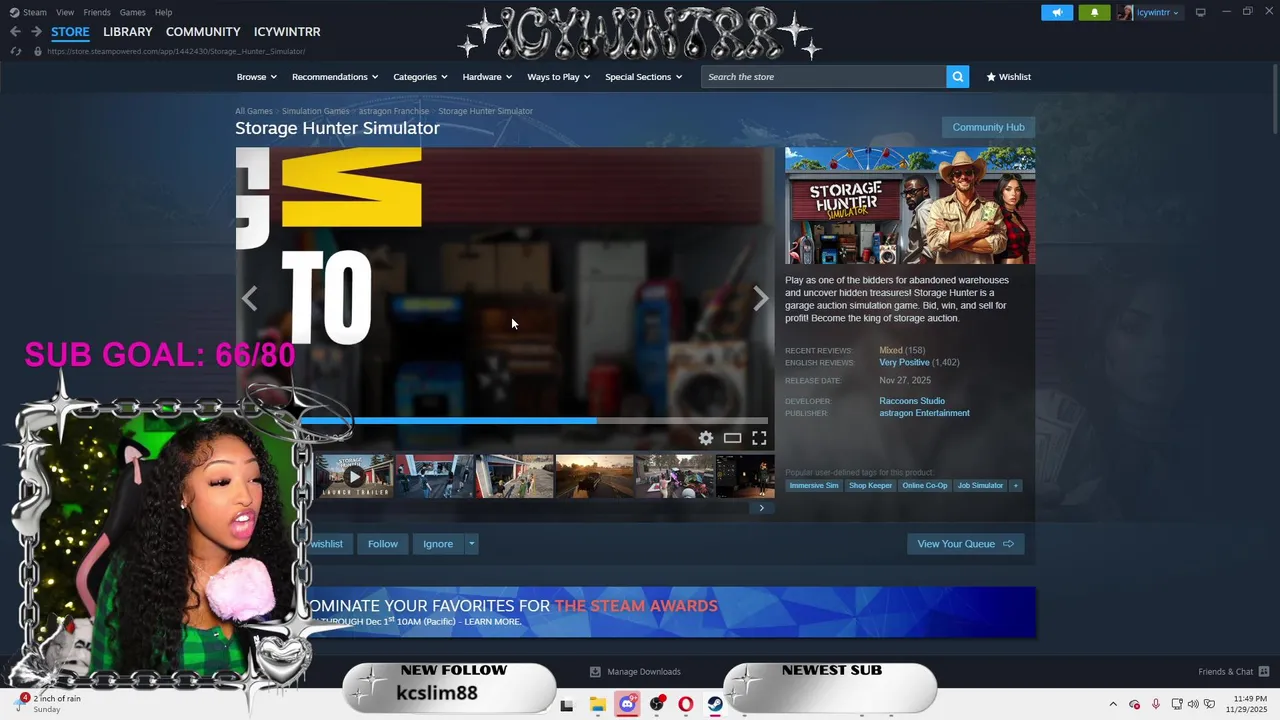
Task: Click the Shop Keeper tag
Action: [870, 486]
